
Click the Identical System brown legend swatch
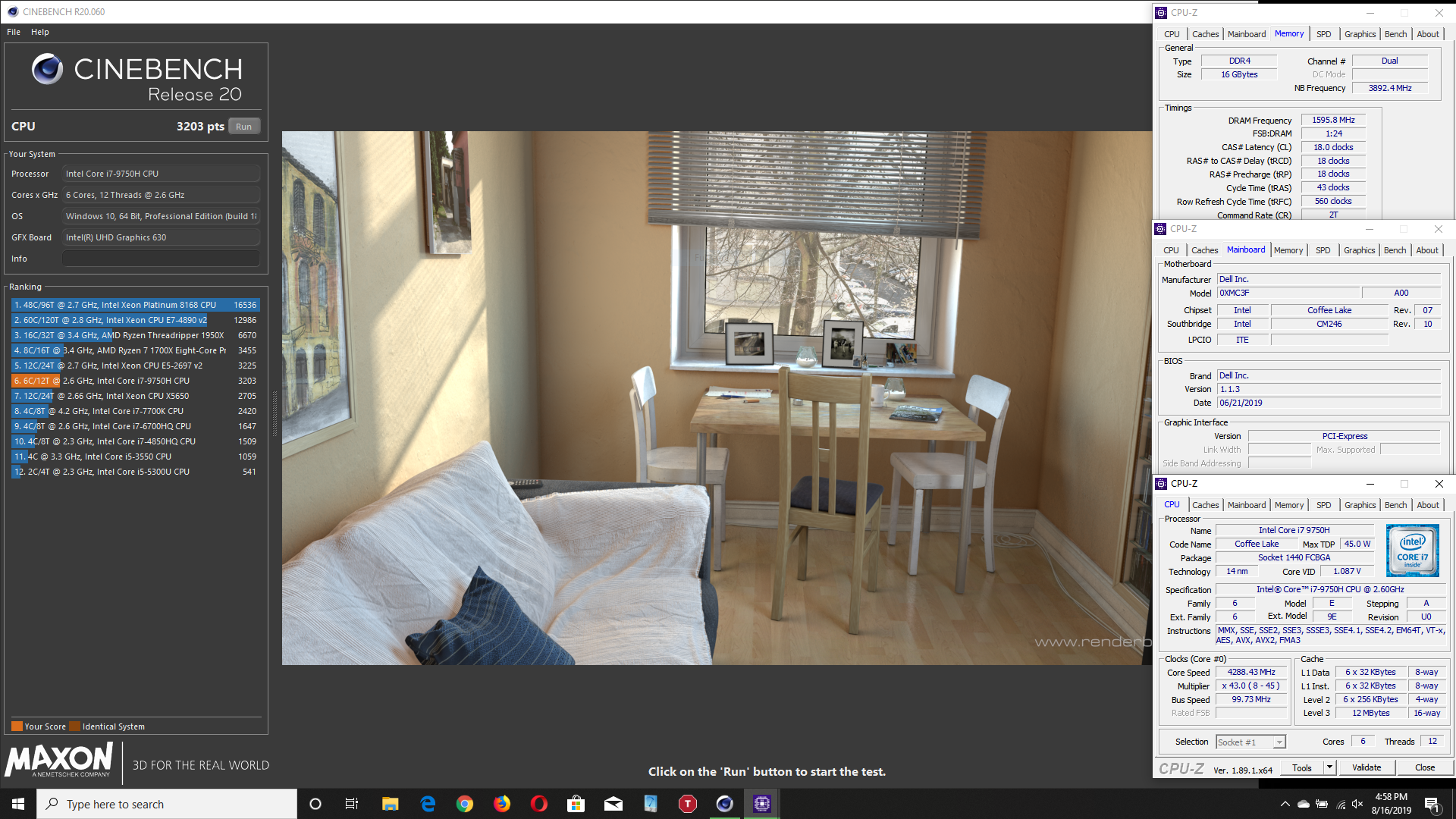point(74,726)
